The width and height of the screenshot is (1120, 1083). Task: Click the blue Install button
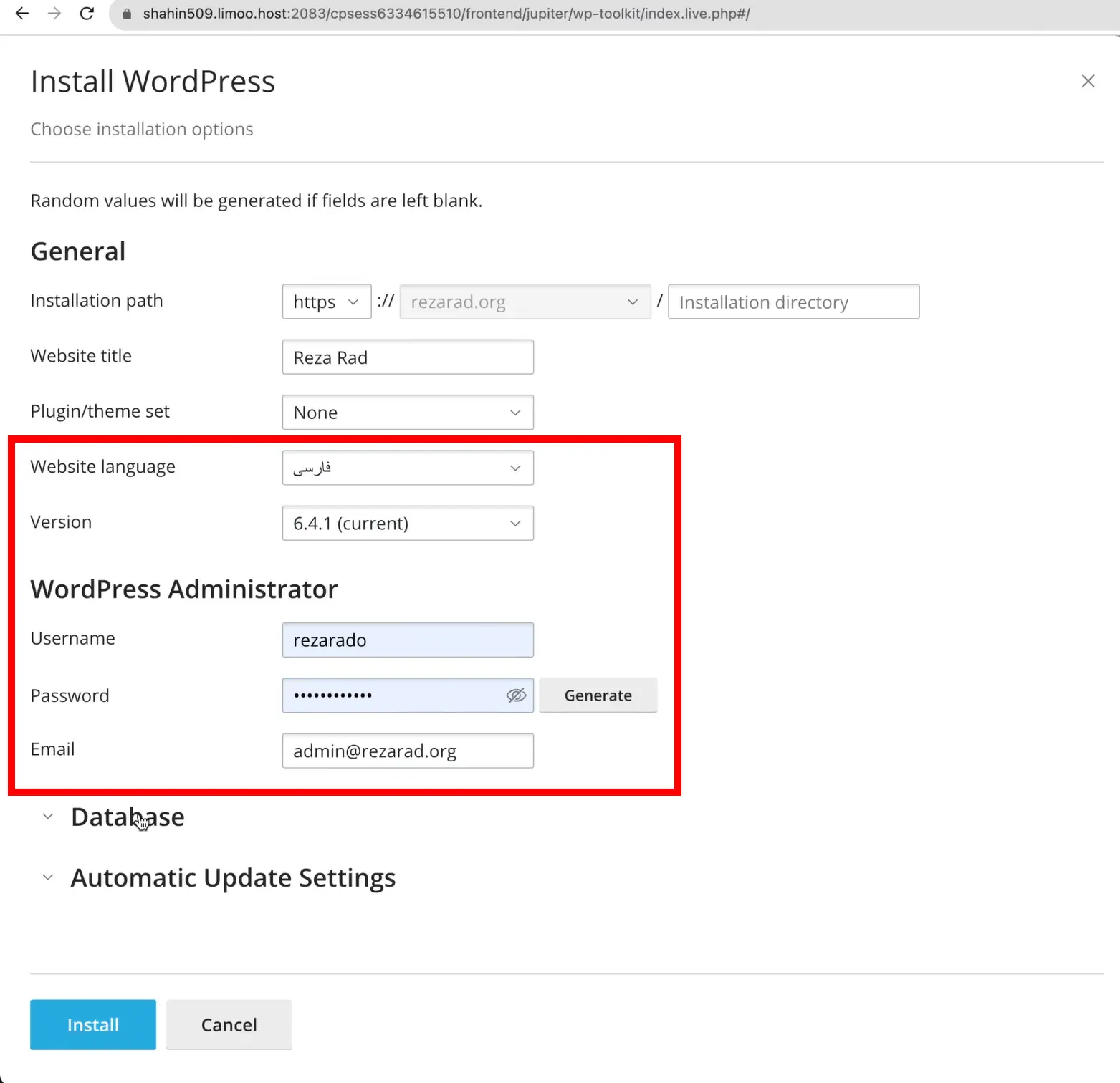(93, 1024)
